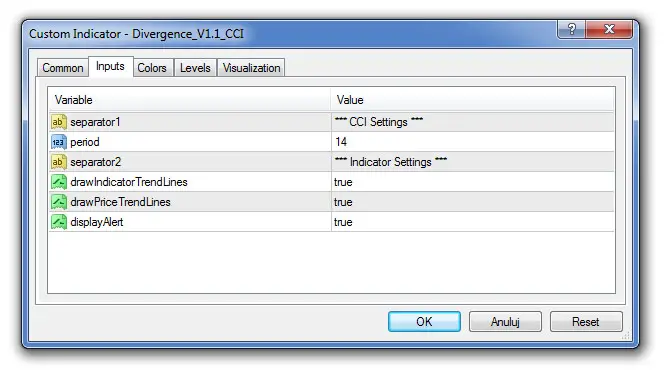
Task: Open the Colors tab
Action: point(152,68)
